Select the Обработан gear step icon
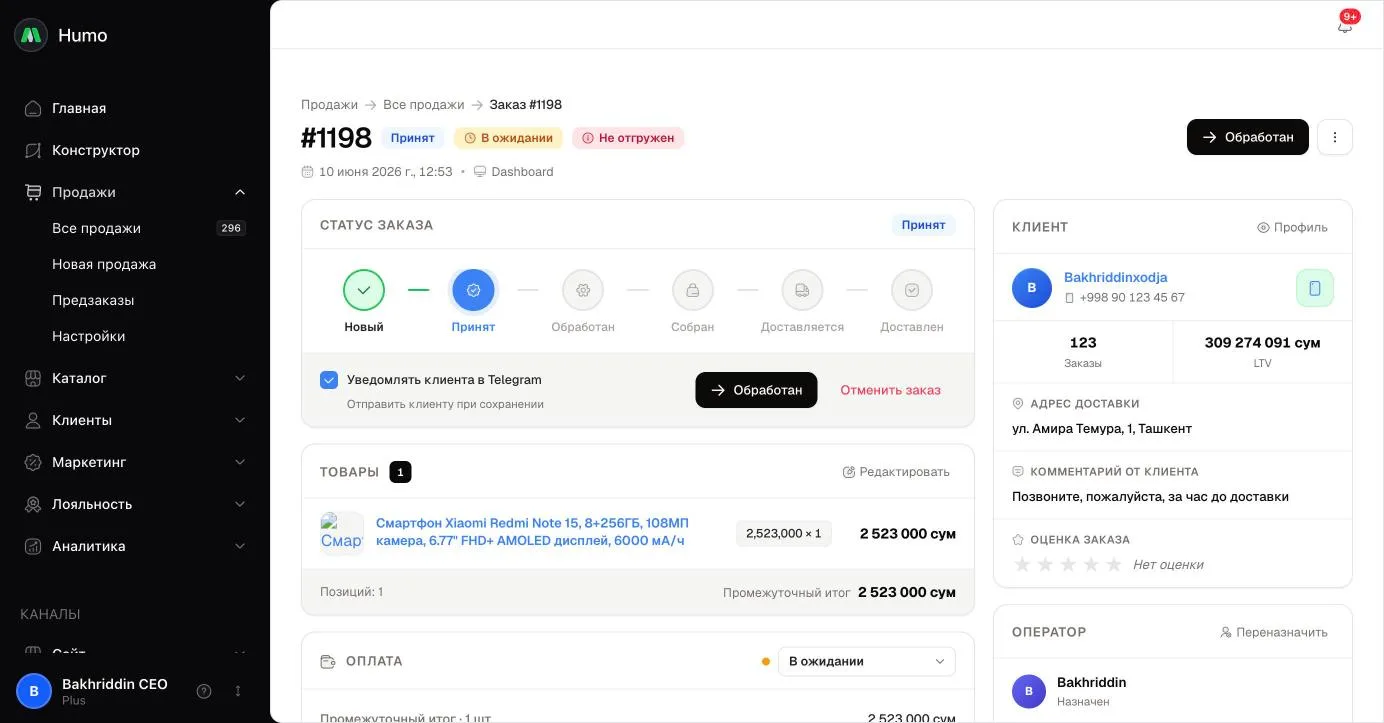 point(583,290)
